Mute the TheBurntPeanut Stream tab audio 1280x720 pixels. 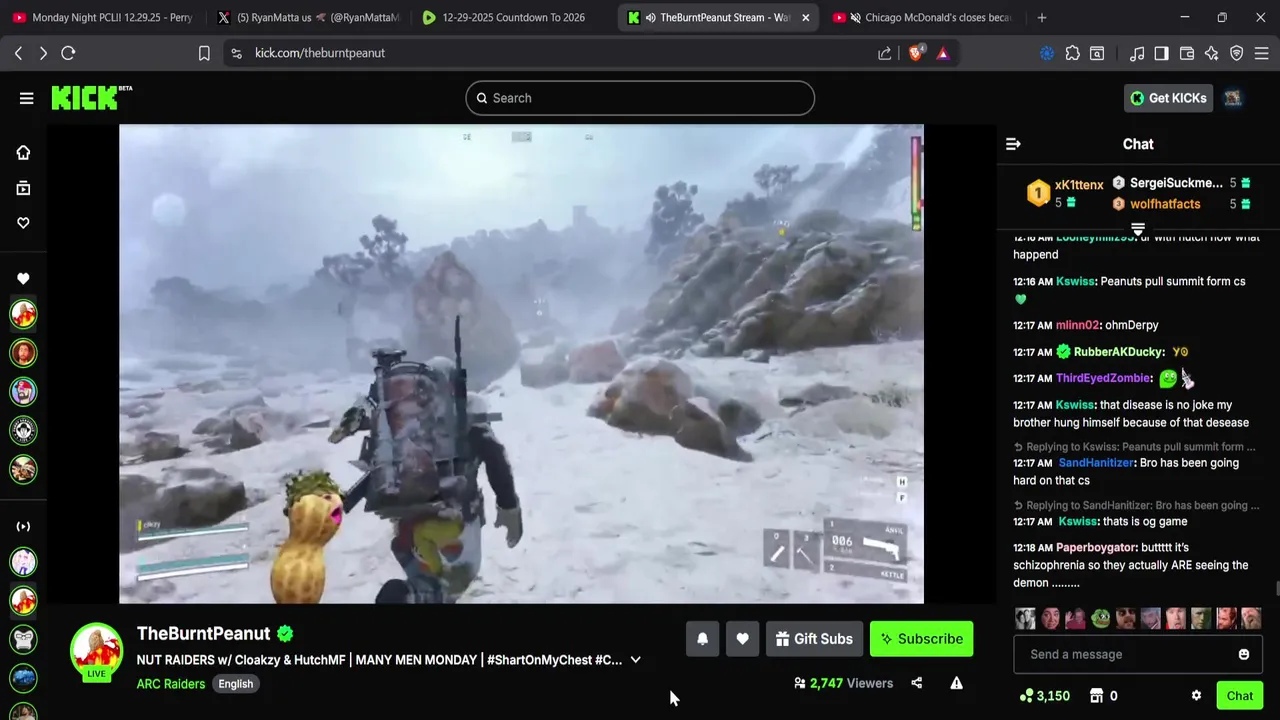[x=650, y=17]
